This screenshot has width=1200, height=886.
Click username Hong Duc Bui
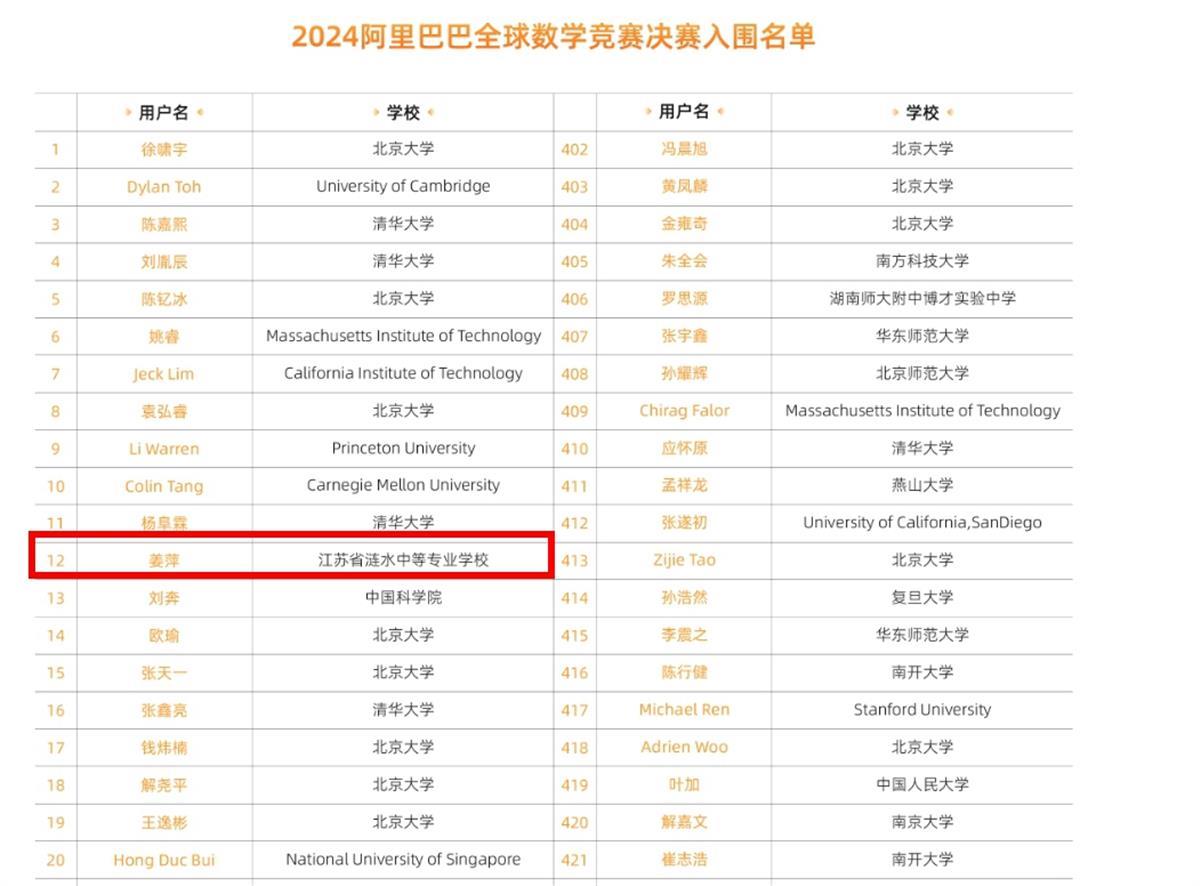point(164,860)
